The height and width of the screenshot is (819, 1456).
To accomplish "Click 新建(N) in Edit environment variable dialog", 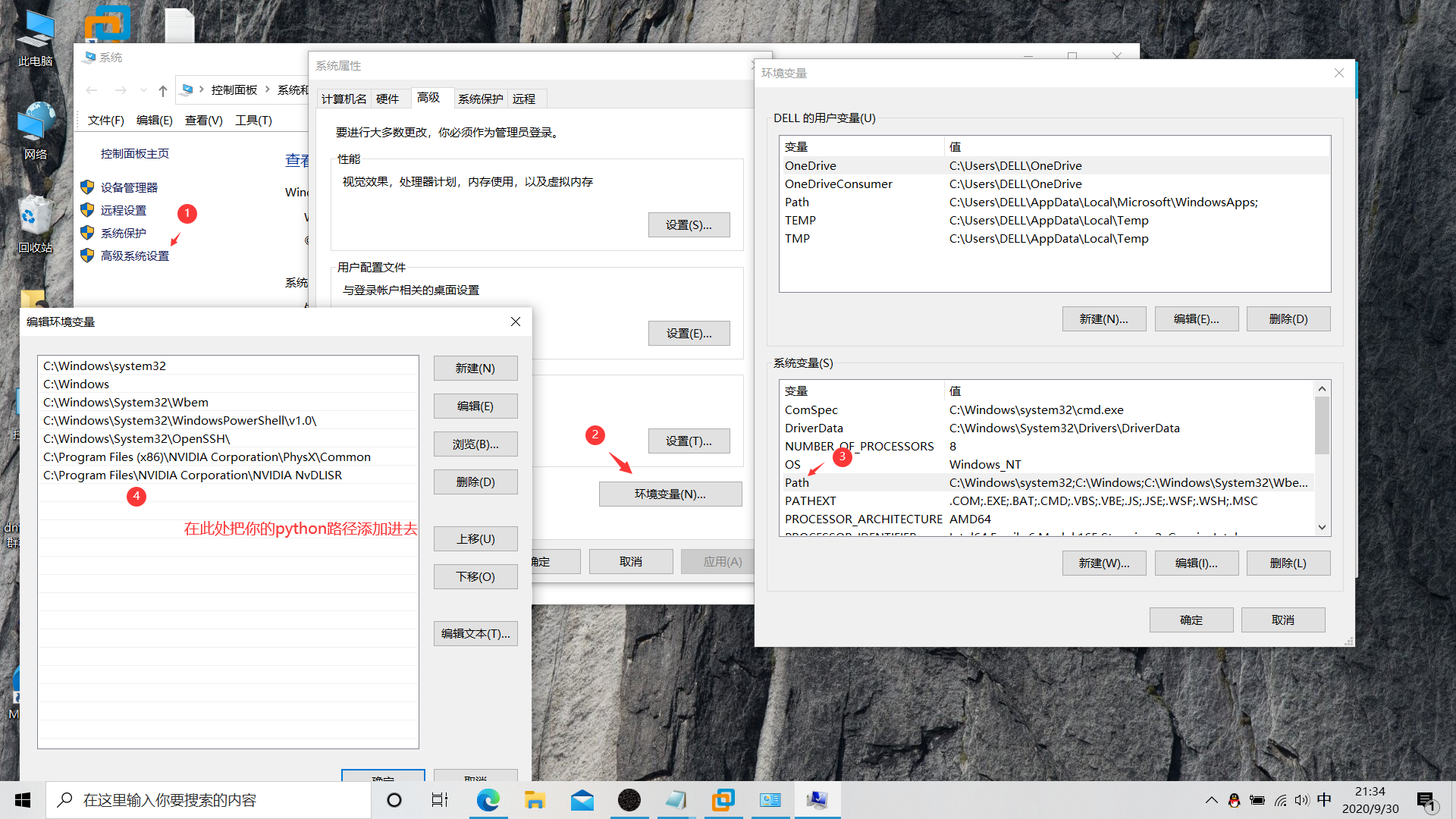I will pos(475,369).
